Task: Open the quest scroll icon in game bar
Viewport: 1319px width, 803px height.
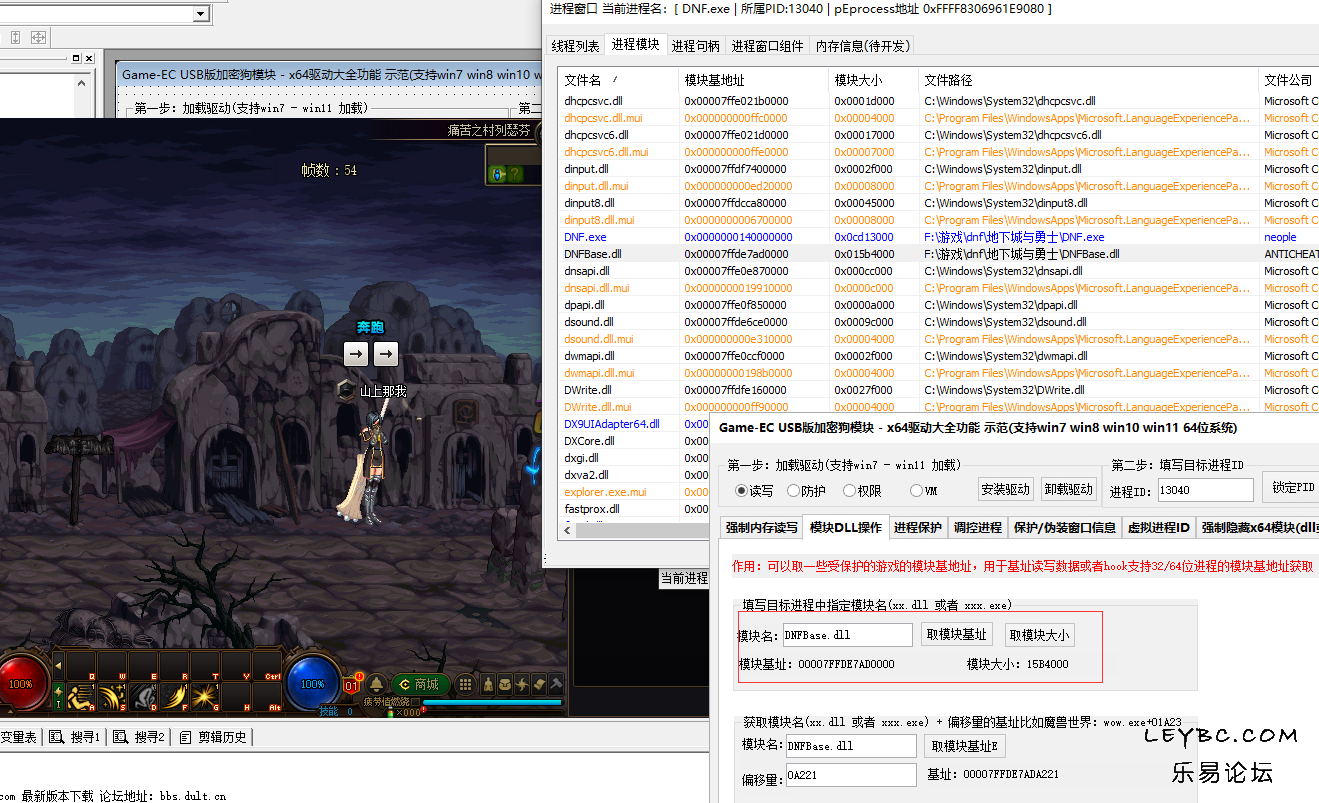Action: [539, 684]
